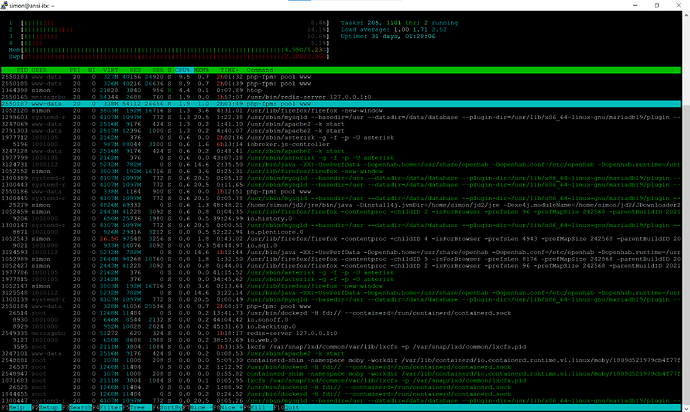
Task: Open the F6 SortBy selector
Action: coord(167,408)
